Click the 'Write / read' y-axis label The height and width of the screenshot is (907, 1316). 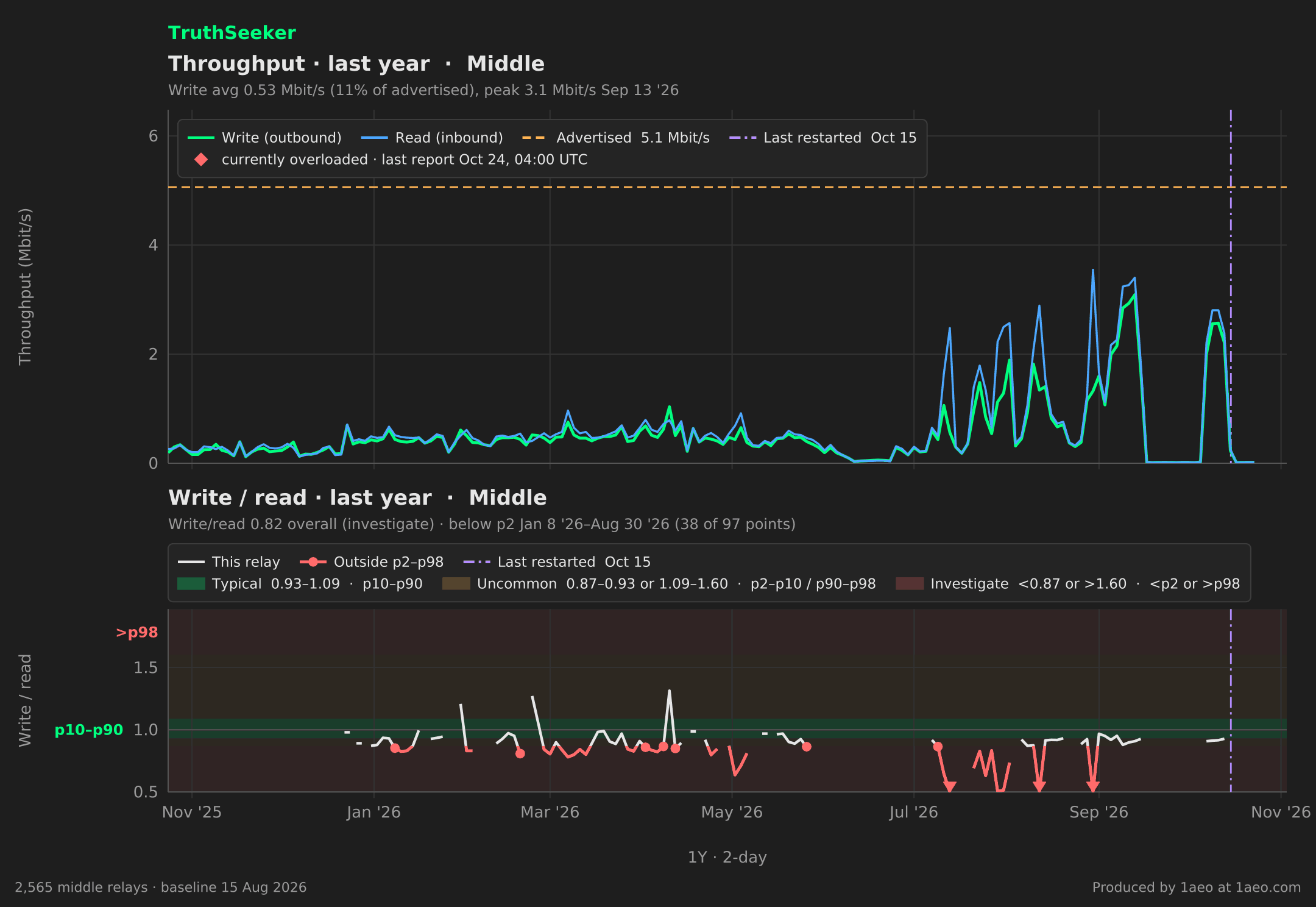[25, 700]
